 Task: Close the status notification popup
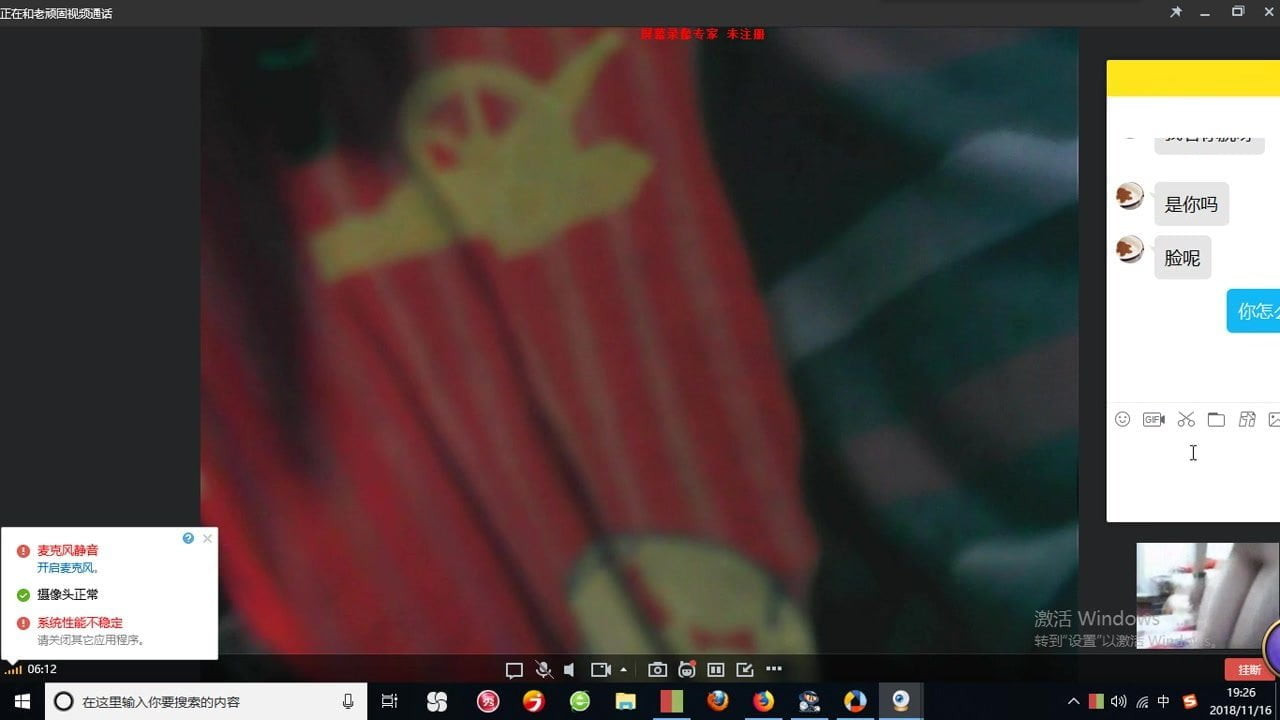[207, 538]
